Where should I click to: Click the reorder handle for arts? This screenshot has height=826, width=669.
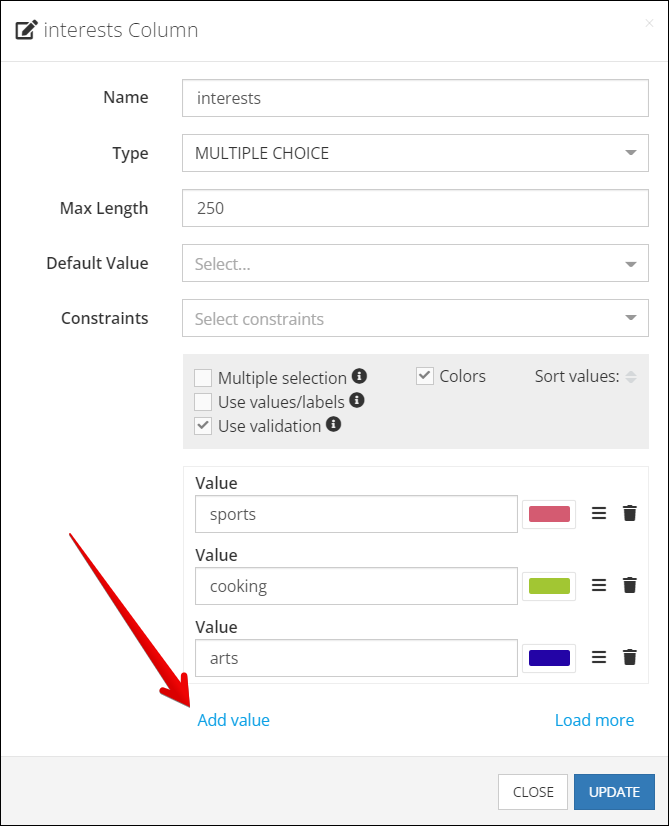(x=599, y=657)
